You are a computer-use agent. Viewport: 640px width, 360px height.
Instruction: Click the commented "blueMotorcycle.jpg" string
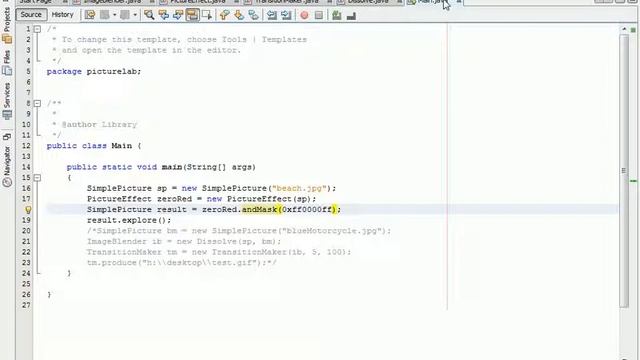331,231
